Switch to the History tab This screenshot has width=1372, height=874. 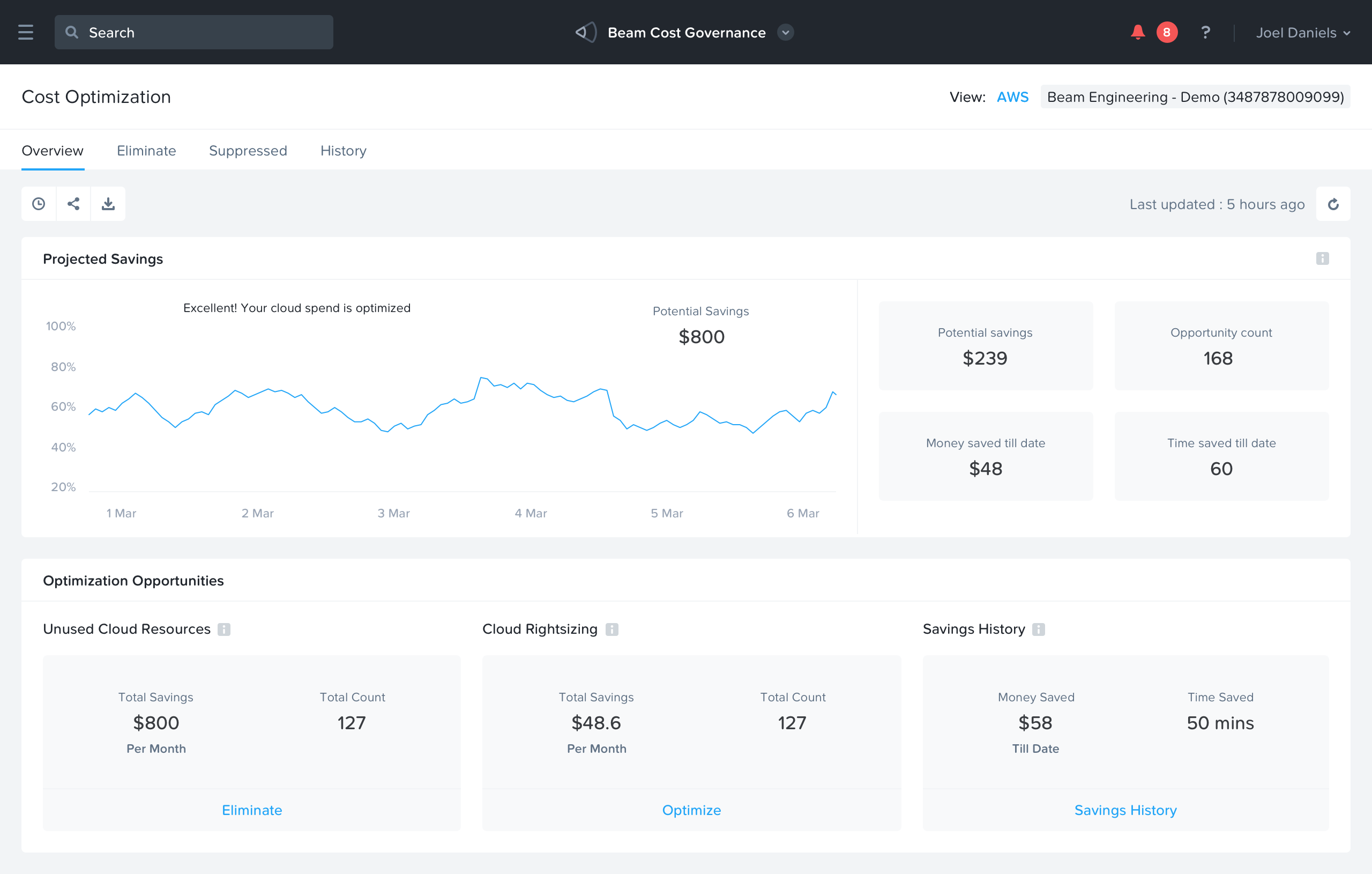pyautogui.click(x=343, y=151)
